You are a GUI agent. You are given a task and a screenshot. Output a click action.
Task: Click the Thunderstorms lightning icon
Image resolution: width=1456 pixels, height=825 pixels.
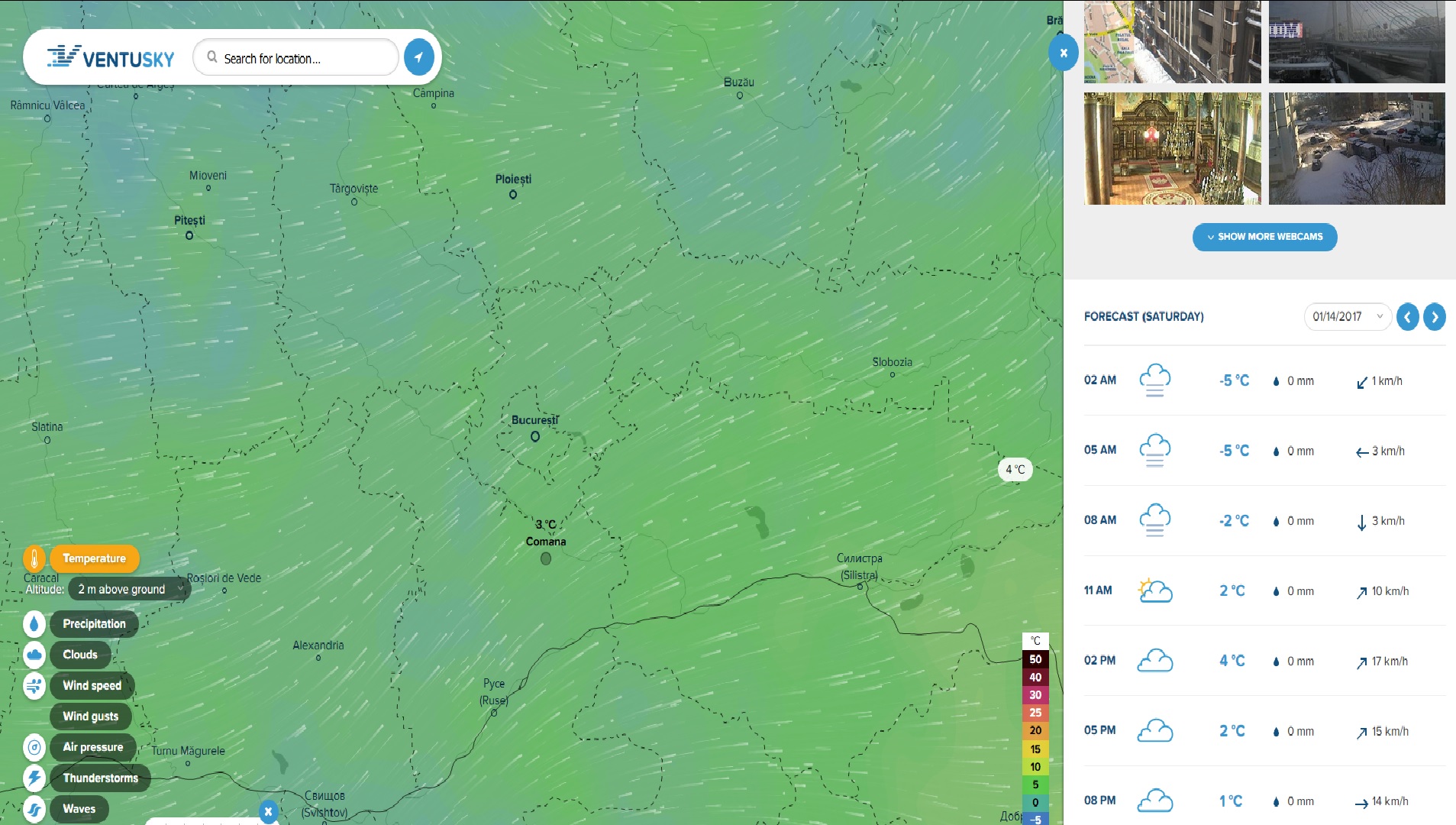tap(34, 778)
